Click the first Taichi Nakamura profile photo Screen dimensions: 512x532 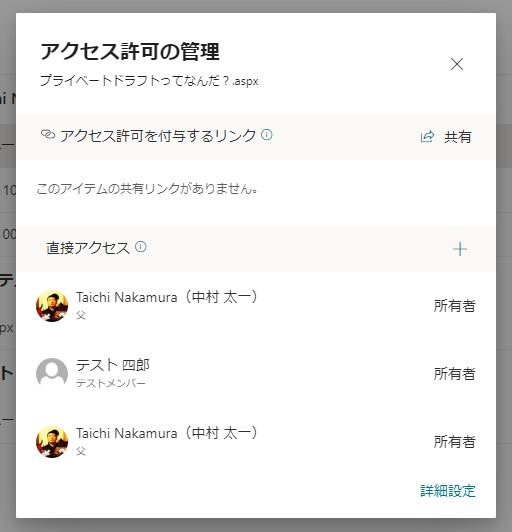pyautogui.click(x=52, y=306)
